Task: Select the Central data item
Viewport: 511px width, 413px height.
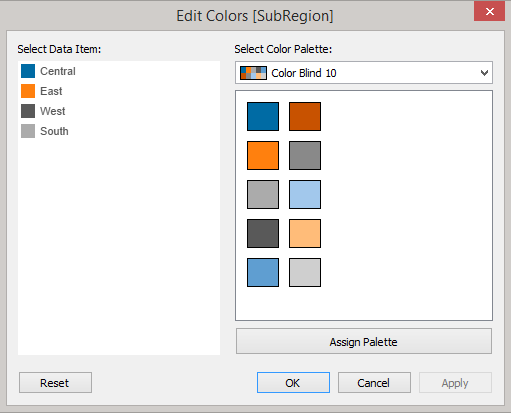Action: tap(48, 71)
